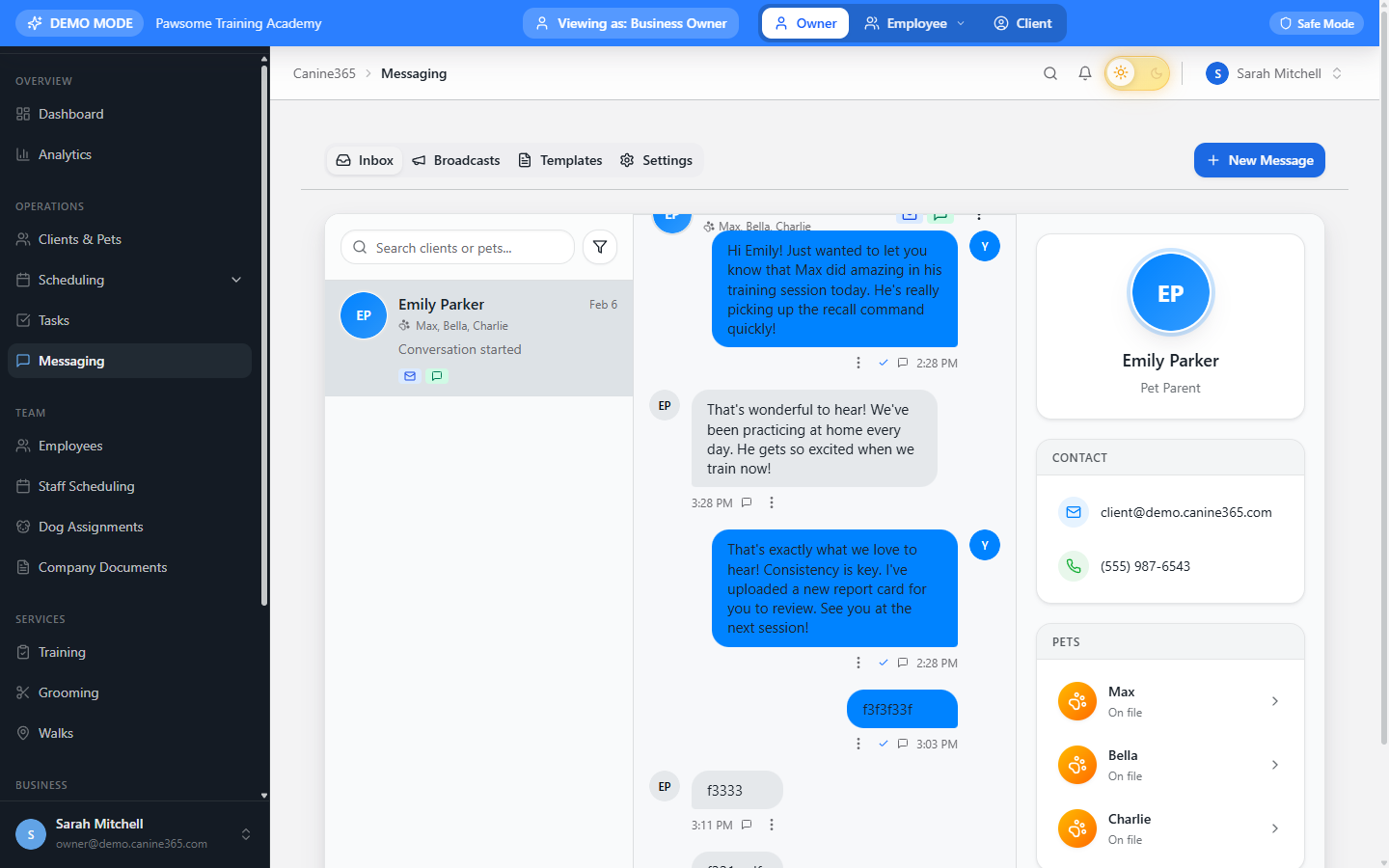Image resolution: width=1389 pixels, height=868 pixels.
Task: Expand Charlie's pet details chevron
Action: [x=1275, y=828]
